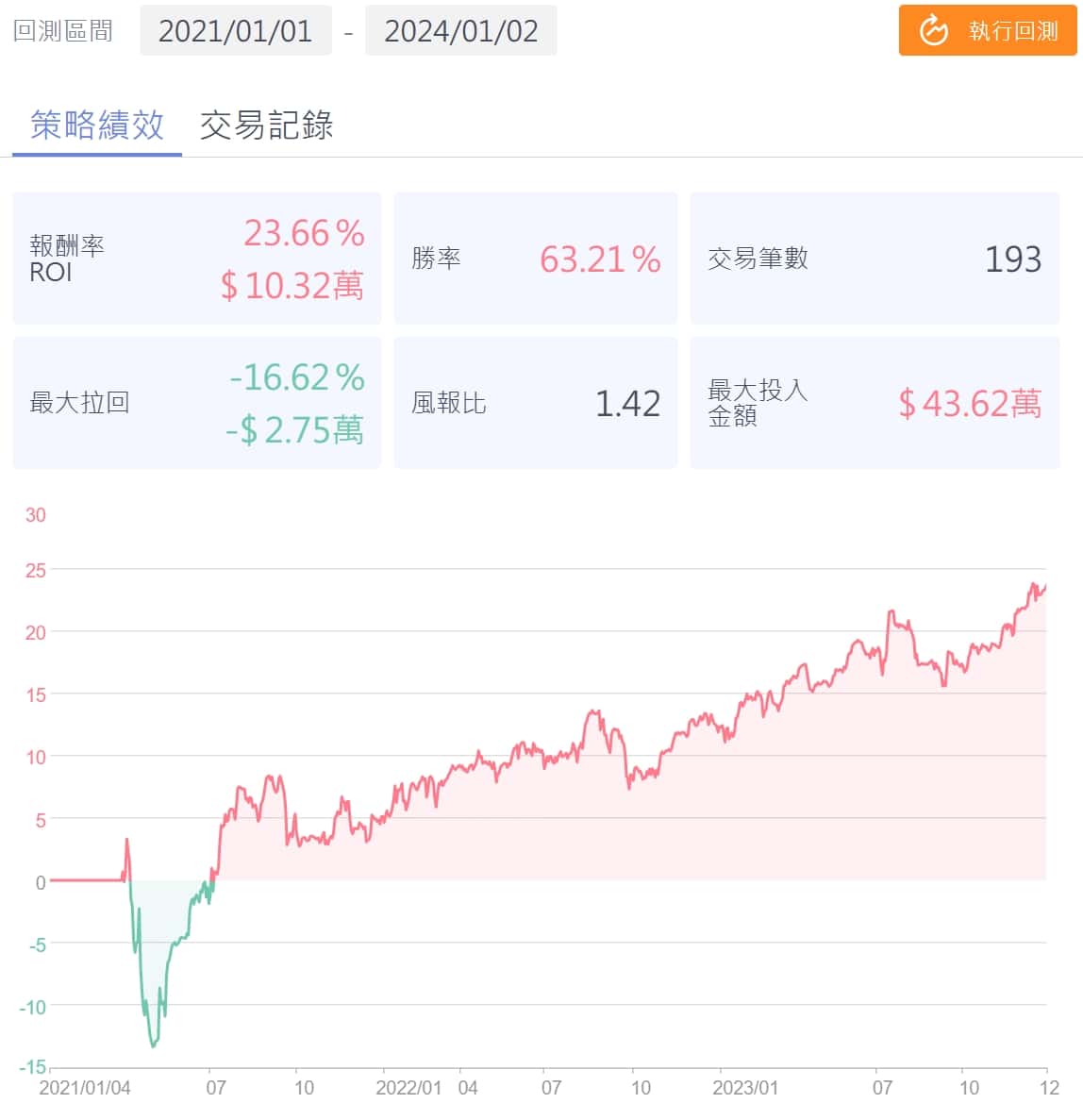Image resolution: width=1083 pixels, height=1120 pixels.
Task: Click the final chart point near 12
Action: [1045, 586]
